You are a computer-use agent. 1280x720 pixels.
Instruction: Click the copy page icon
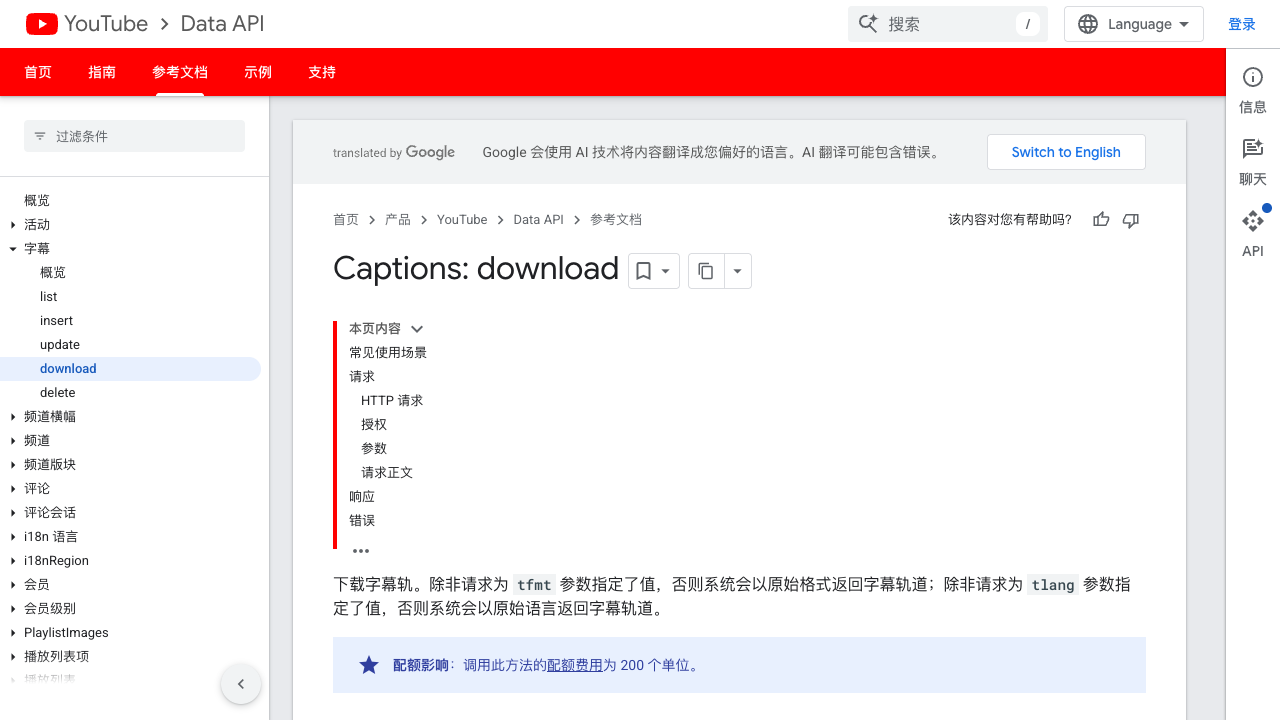[x=706, y=271]
